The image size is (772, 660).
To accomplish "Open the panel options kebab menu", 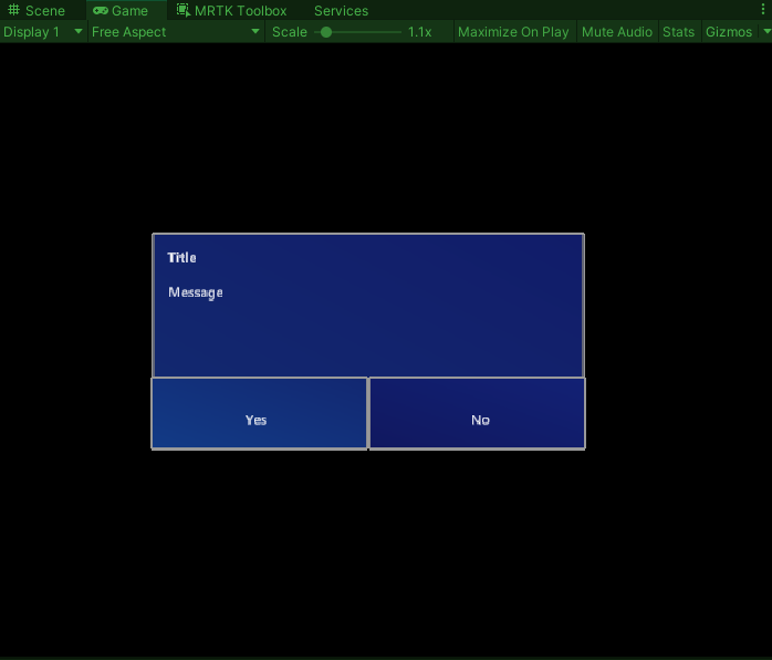I will pos(763,9).
